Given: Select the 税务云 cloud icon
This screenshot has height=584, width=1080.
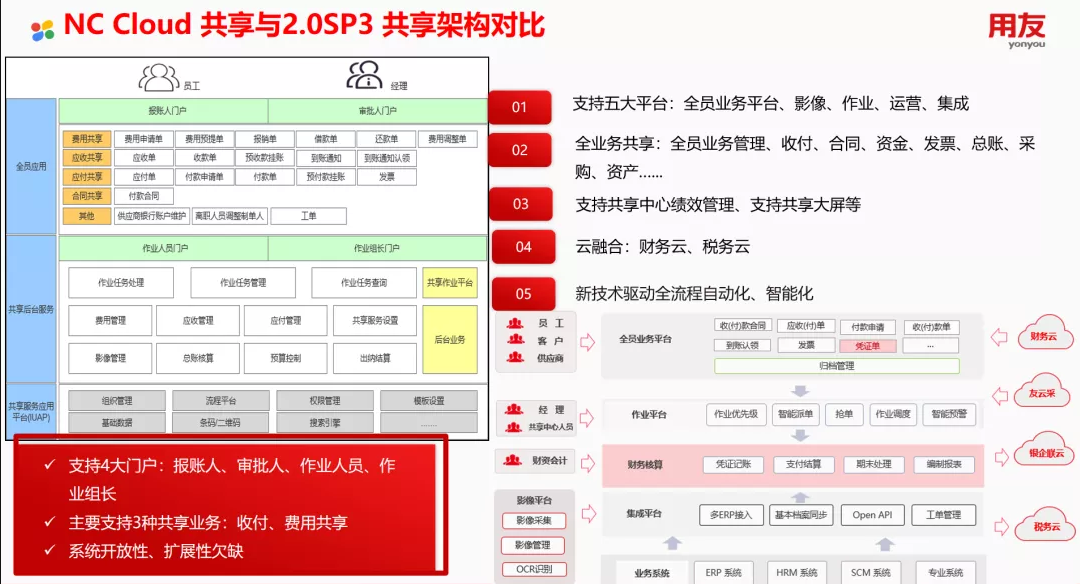Looking at the screenshot, I should (x=1046, y=525).
